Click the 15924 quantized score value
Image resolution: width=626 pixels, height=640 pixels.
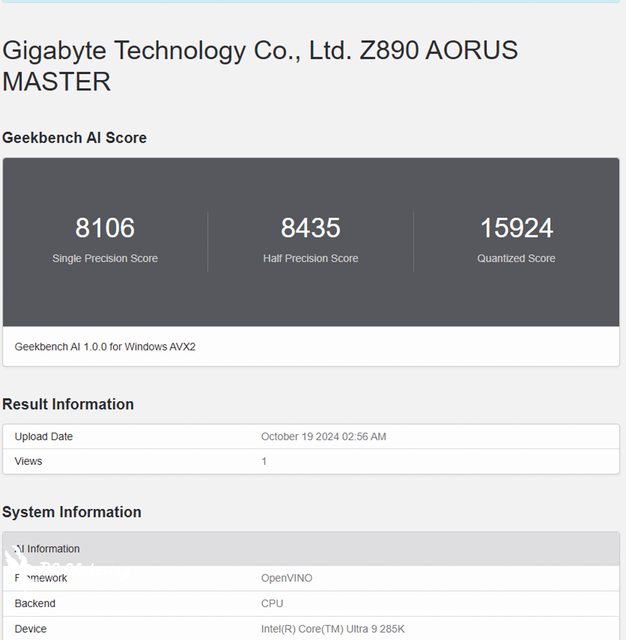tap(516, 228)
